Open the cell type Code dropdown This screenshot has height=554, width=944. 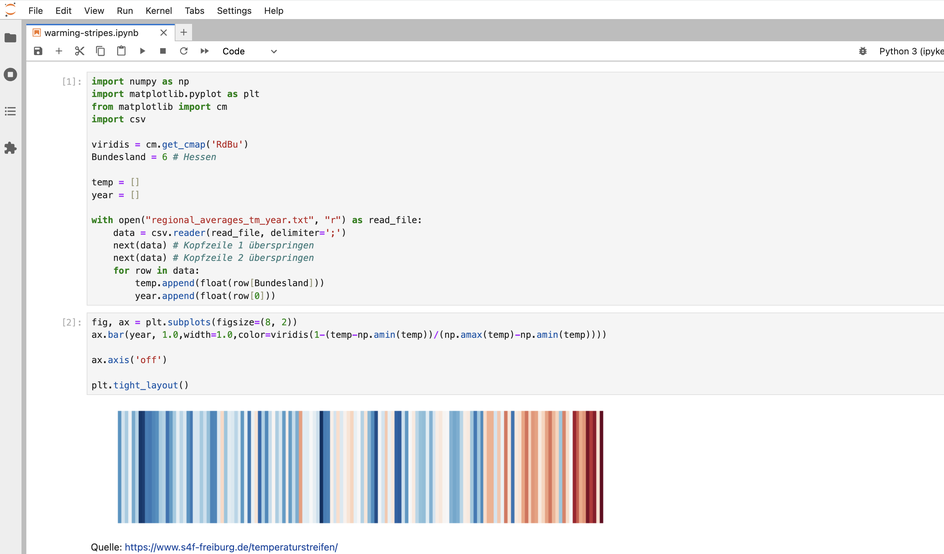249,51
